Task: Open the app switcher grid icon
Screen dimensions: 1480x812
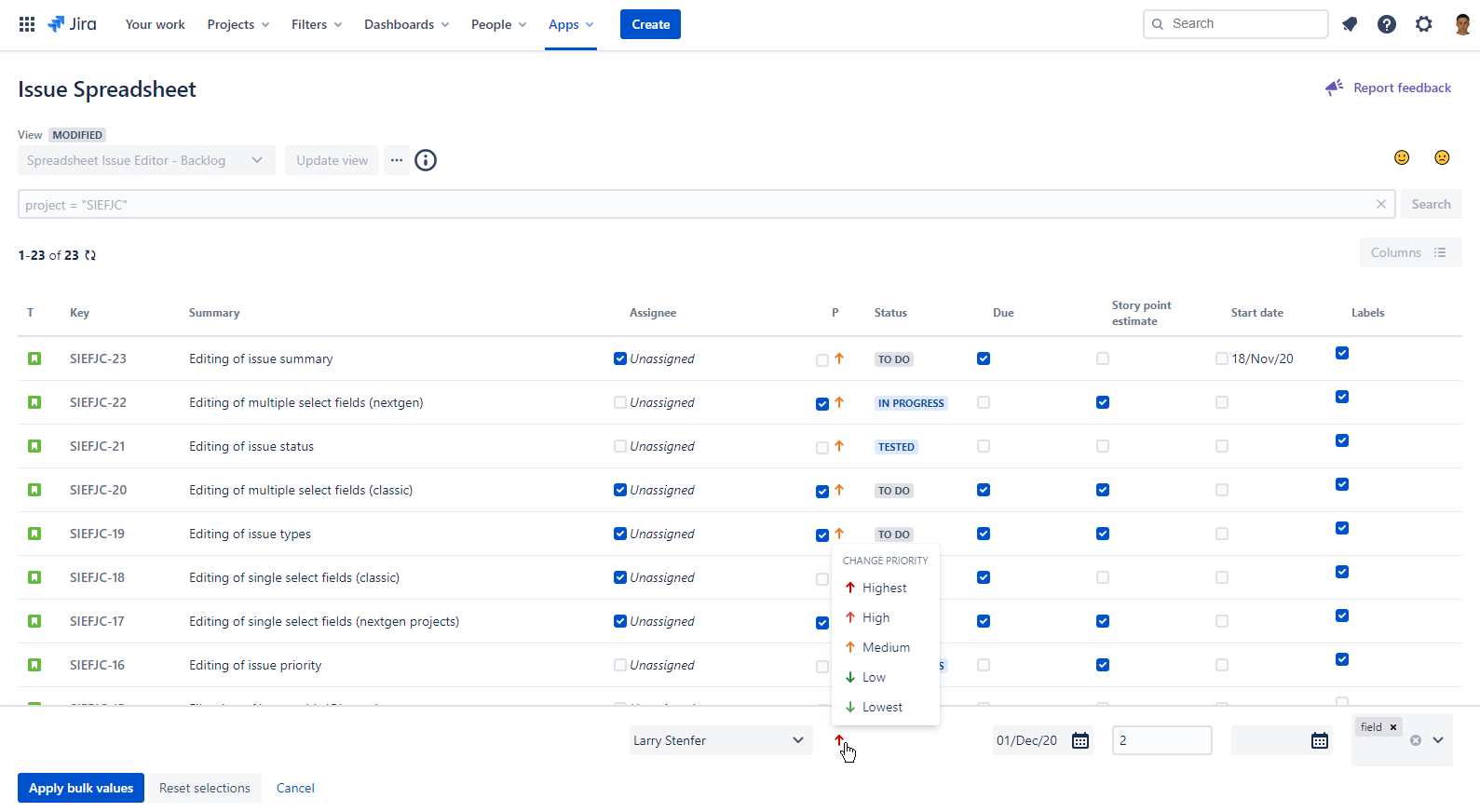Action: coord(27,24)
